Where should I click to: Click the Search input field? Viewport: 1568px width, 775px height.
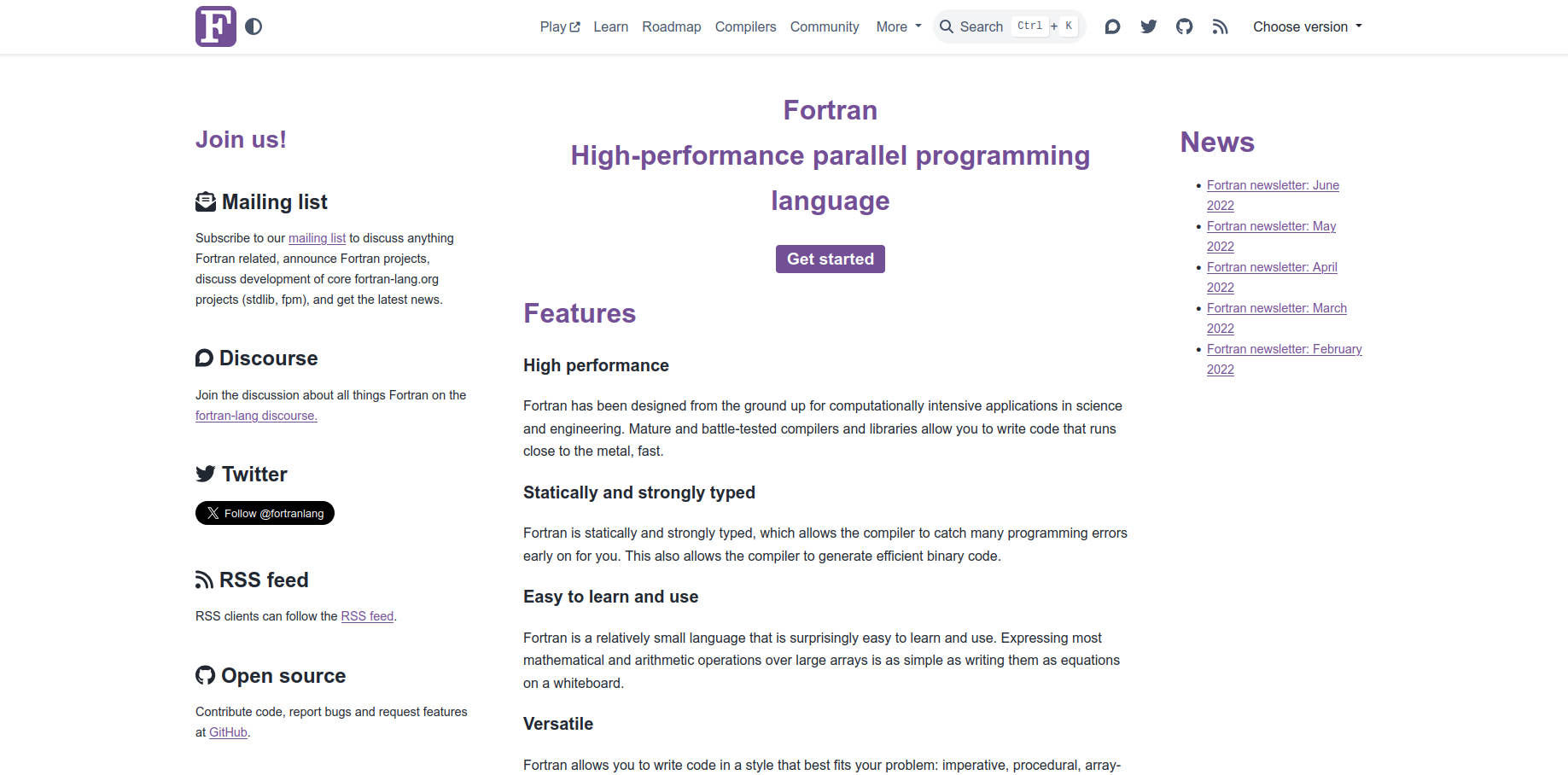click(x=982, y=26)
